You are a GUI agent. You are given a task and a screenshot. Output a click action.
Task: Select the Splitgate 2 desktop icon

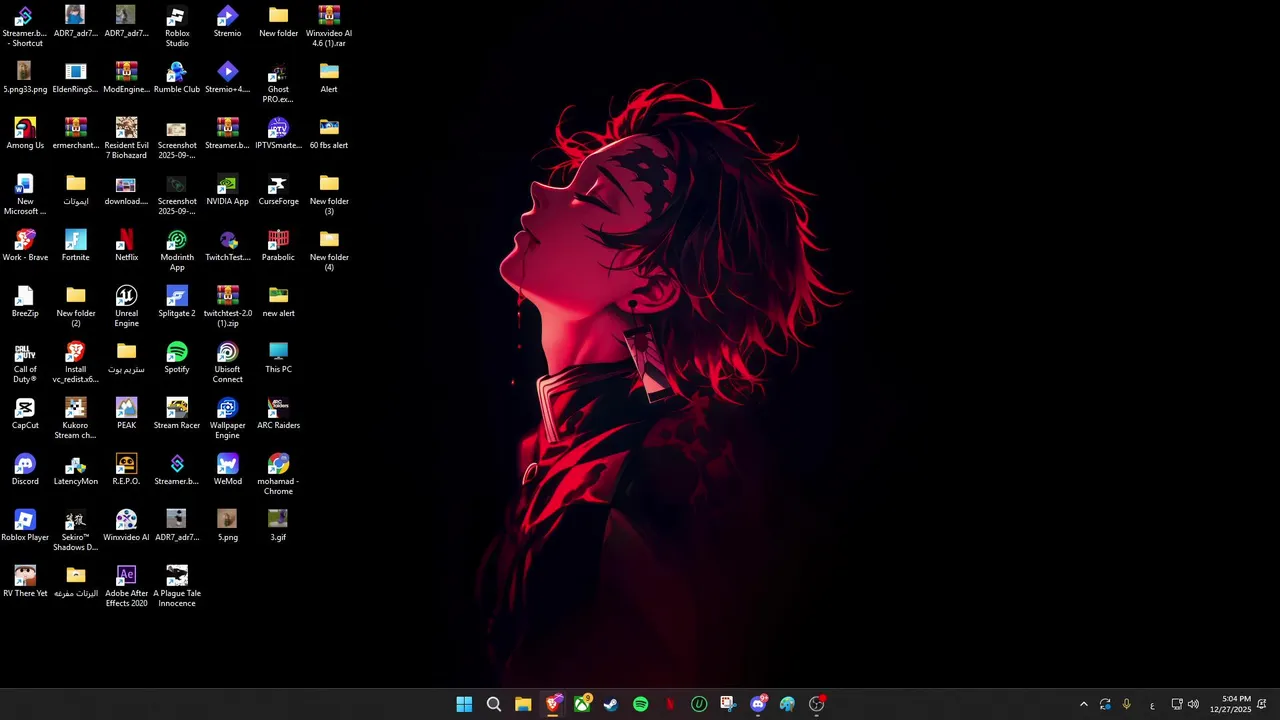[x=177, y=302]
